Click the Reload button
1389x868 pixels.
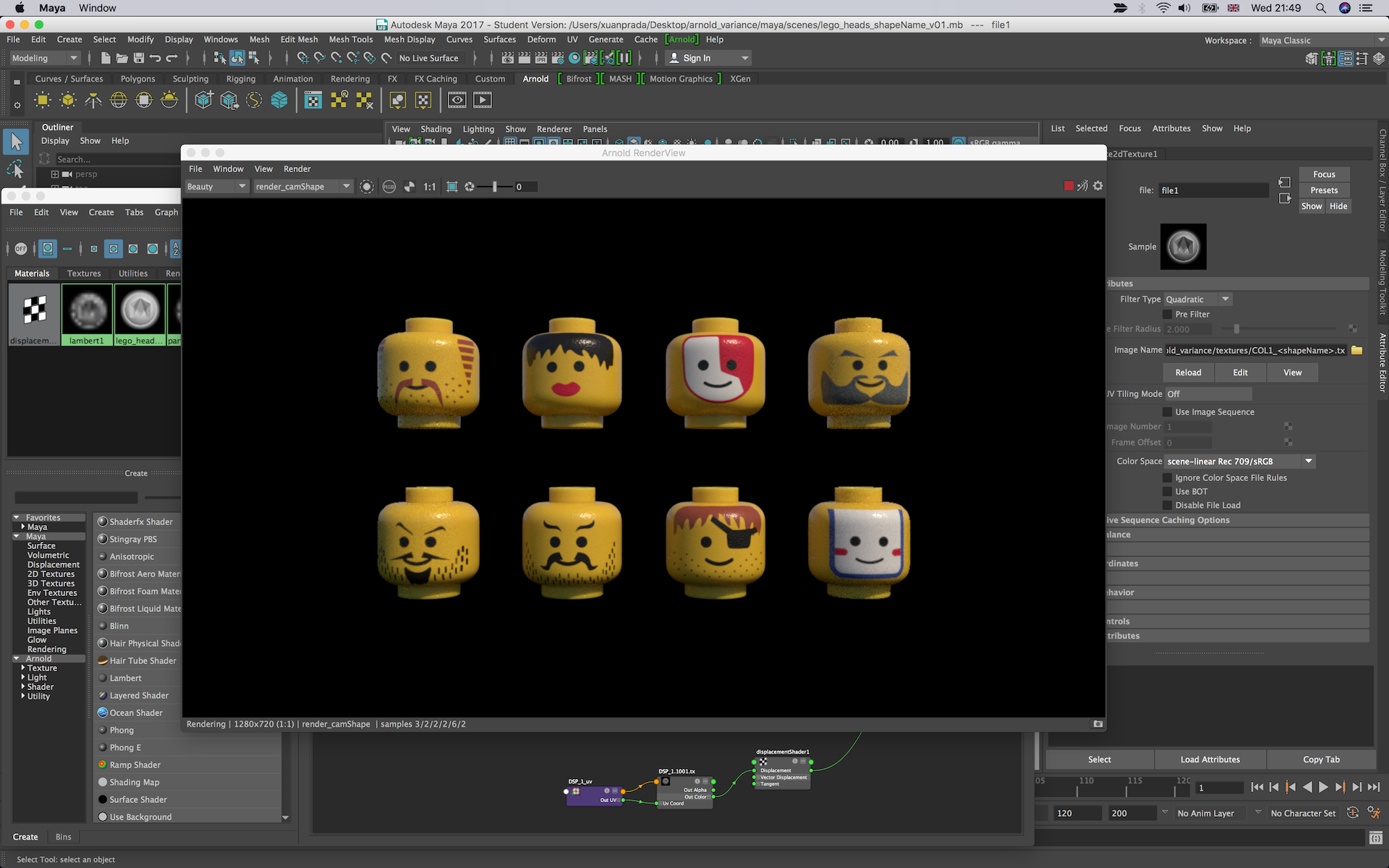pyautogui.click(x=1188, y=373)
